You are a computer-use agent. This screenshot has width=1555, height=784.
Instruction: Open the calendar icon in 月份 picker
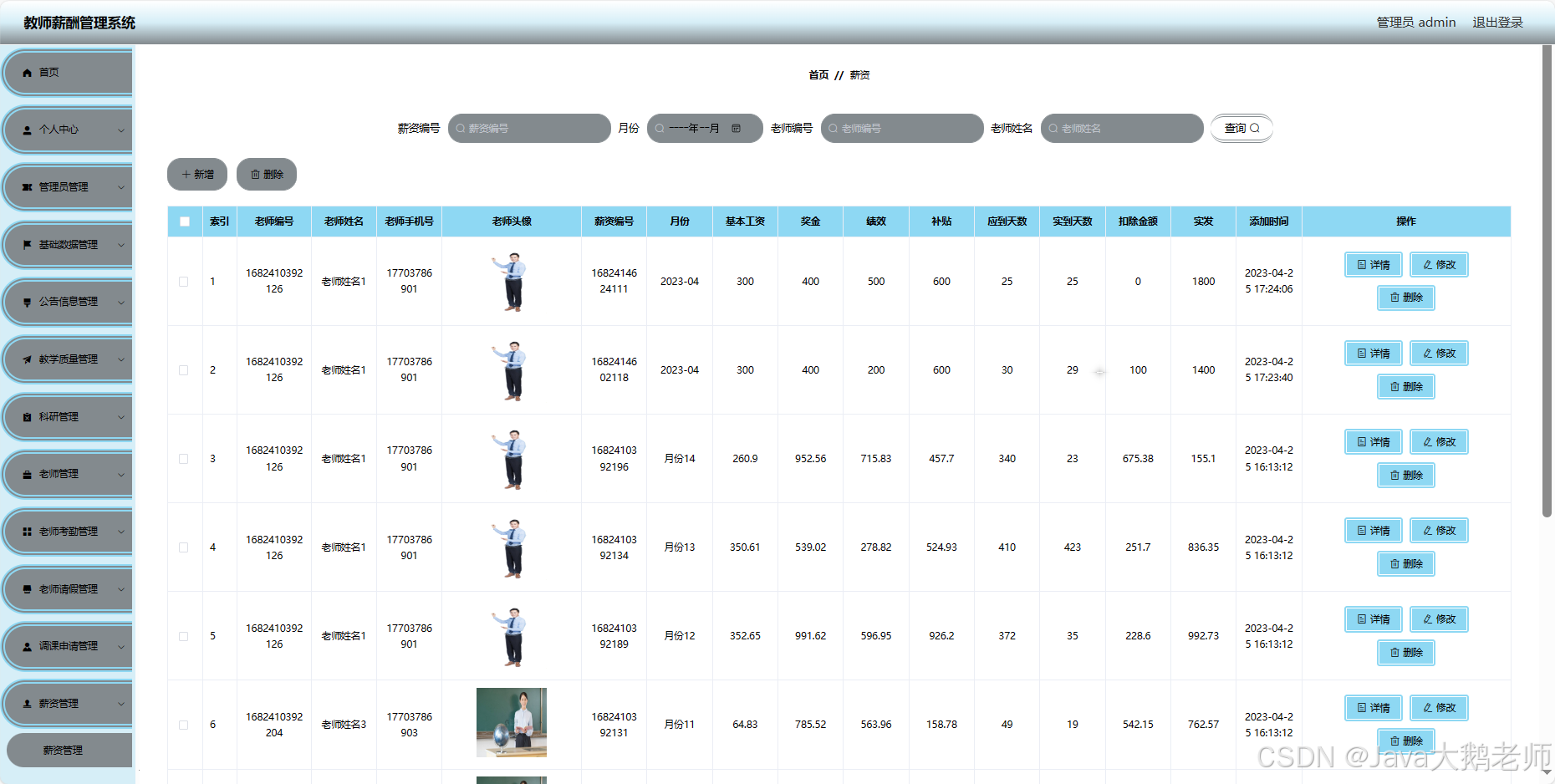(x=736, y=129)
